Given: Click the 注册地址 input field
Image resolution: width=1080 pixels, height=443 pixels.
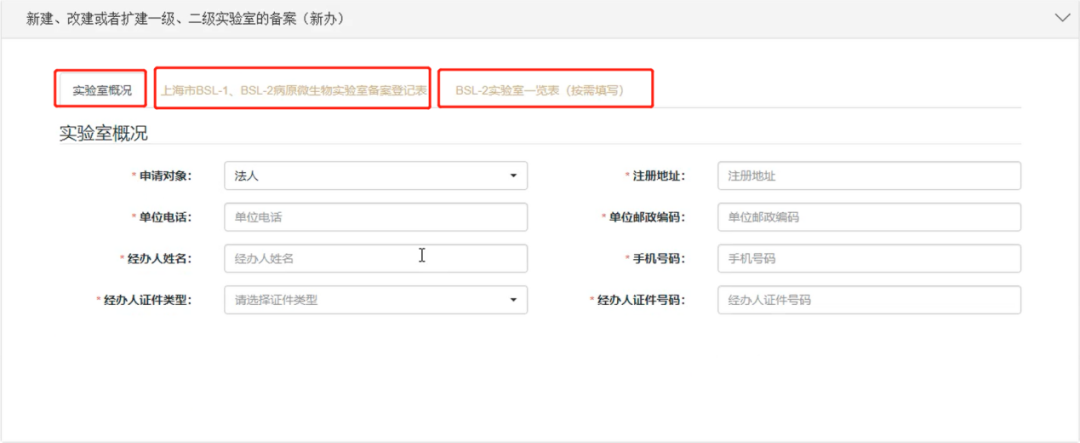Looking at the screenshot, I should 868,176.
